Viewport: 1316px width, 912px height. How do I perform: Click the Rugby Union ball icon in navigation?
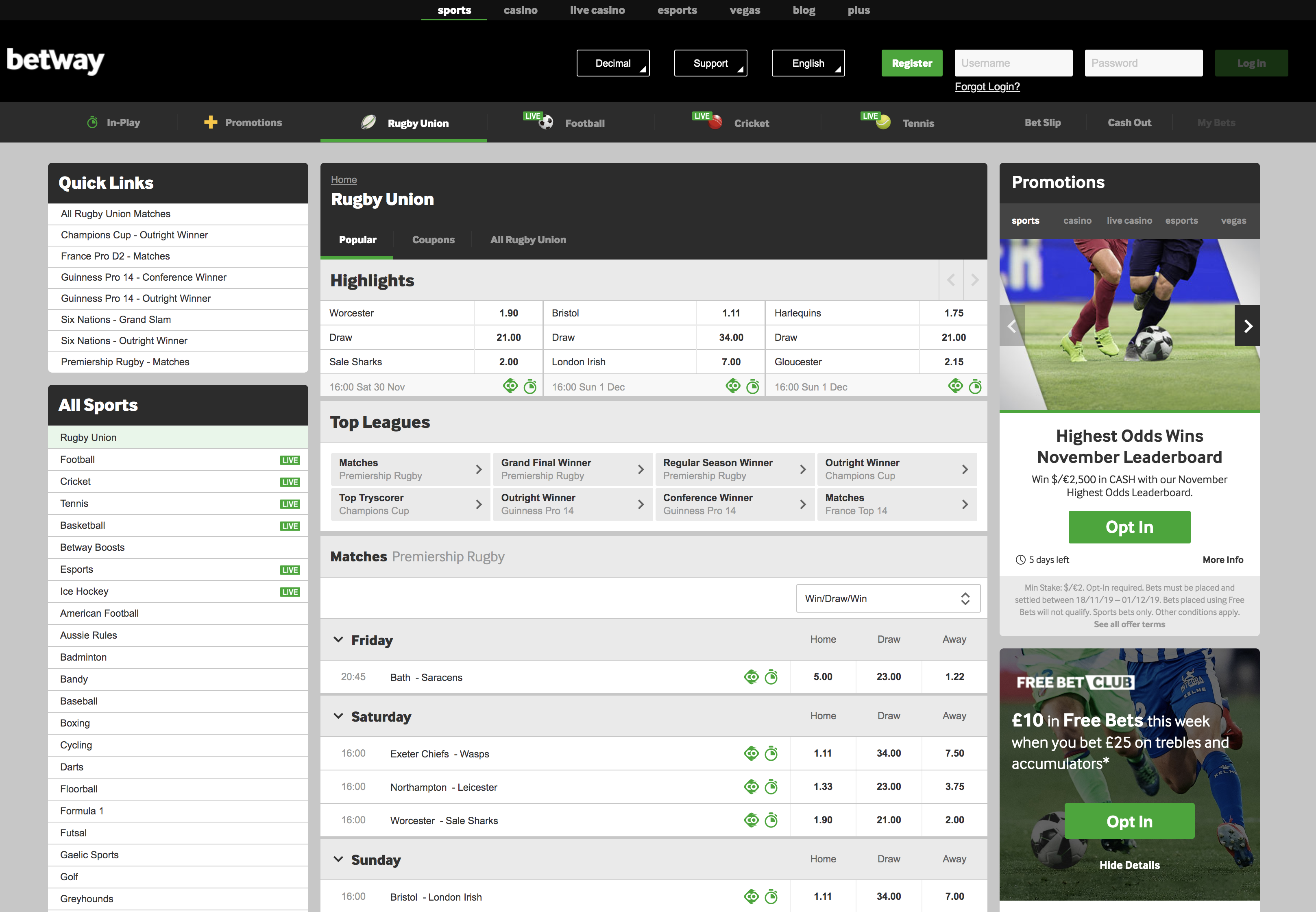pos(368,122)
